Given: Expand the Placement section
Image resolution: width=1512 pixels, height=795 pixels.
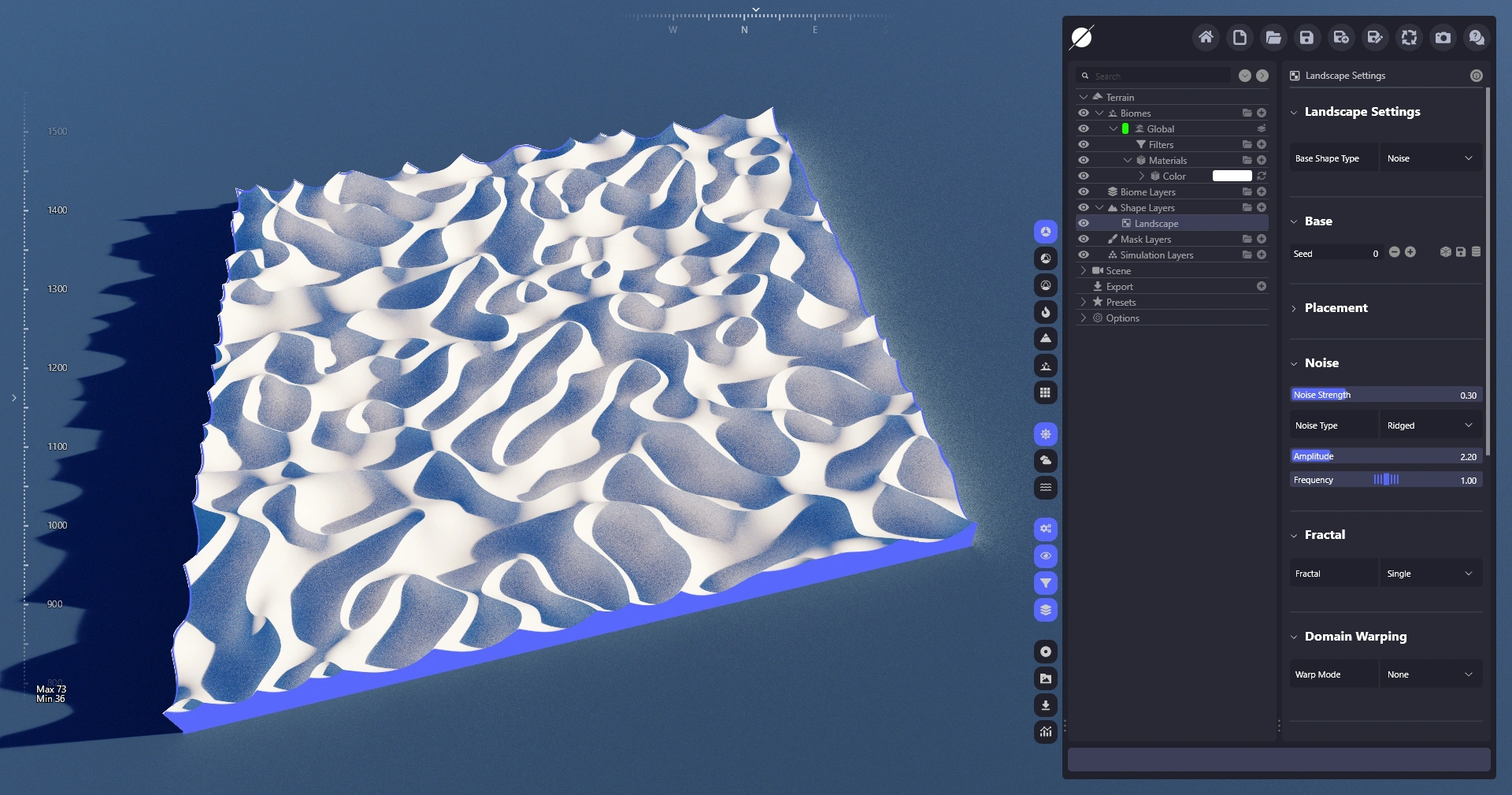Looking at the screenshot, I should (1336, 308).
